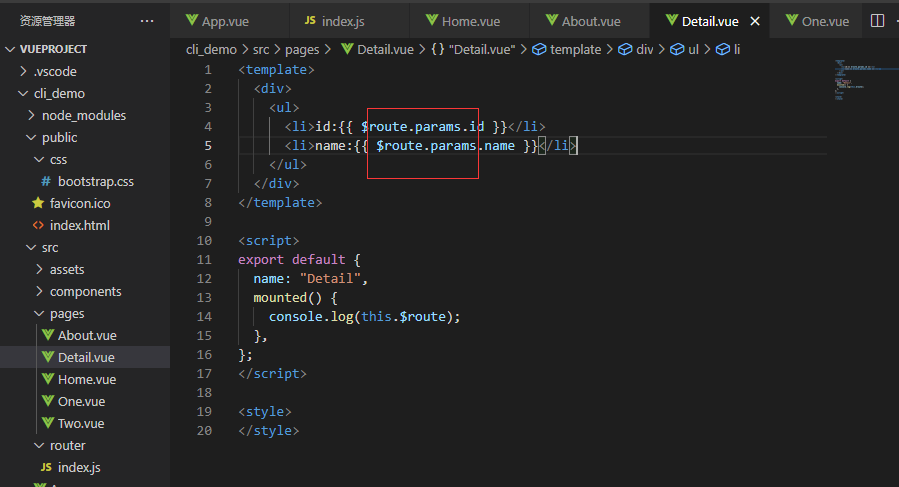The height and width of the screenshot is (487, 899).
Task: Select Detail.vue in the file tree
Action: 85,357
